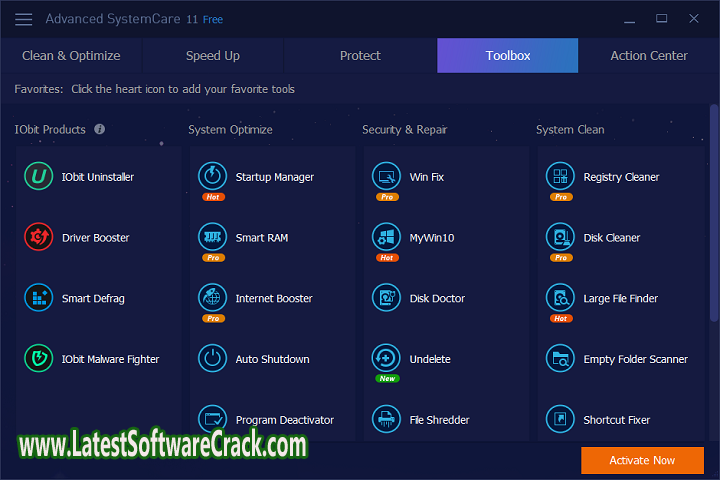Click the Driver Booster label
Image resolution: width=720 pixels, height=480 pixels.
[96, 237]
